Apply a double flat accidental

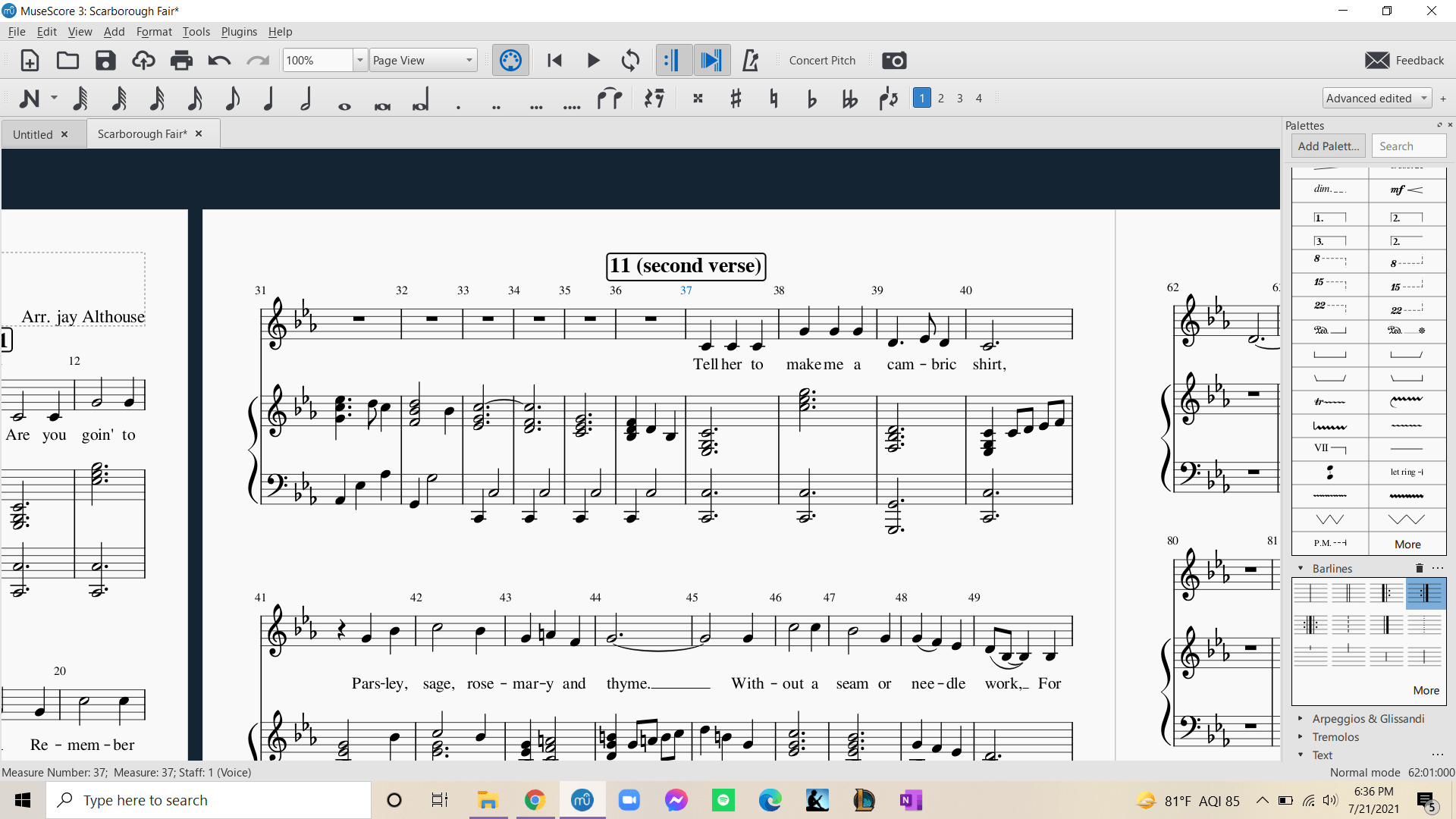coord(849,99)
